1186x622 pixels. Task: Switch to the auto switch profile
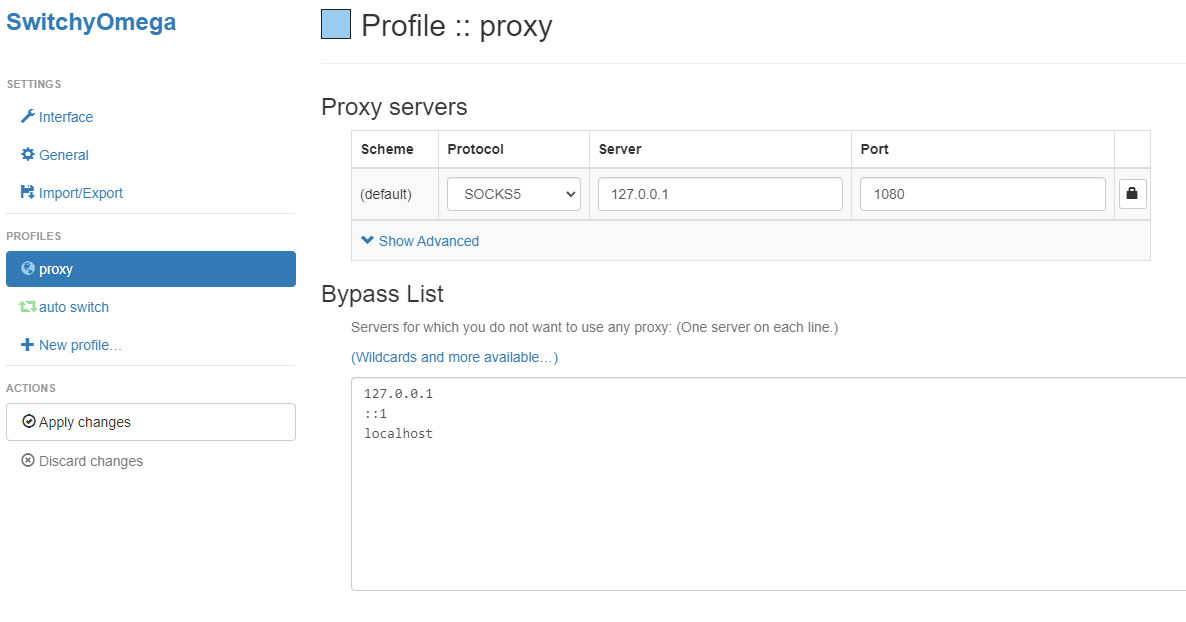(73, 307)
